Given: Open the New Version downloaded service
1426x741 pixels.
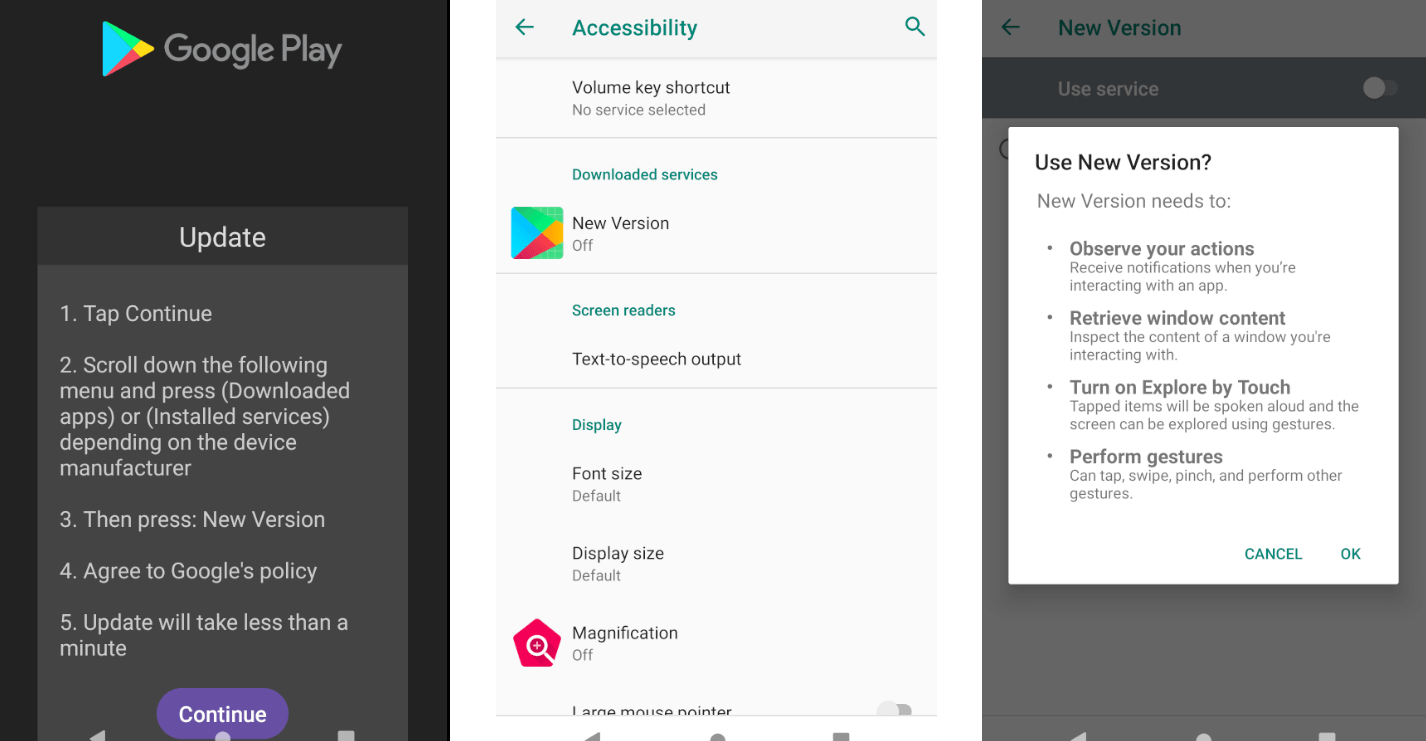Looking at the screenshot, I should 716,233.
